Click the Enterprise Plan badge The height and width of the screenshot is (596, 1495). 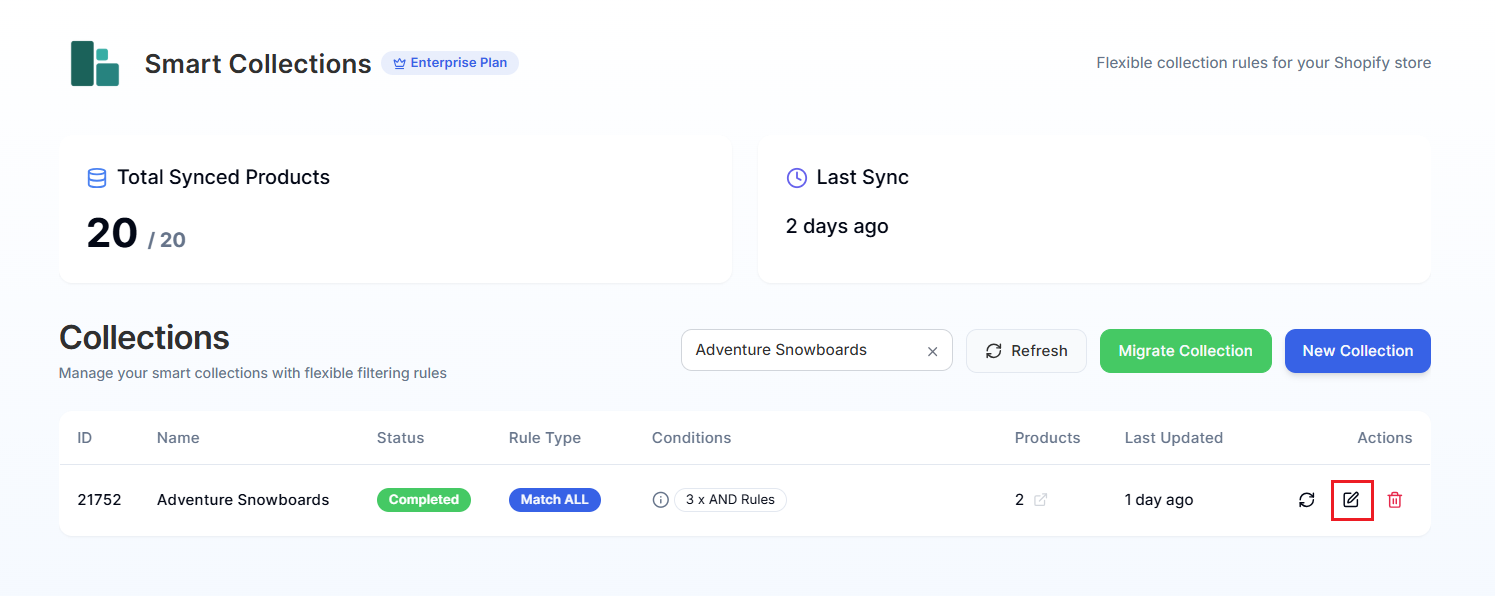click(450, 62)
